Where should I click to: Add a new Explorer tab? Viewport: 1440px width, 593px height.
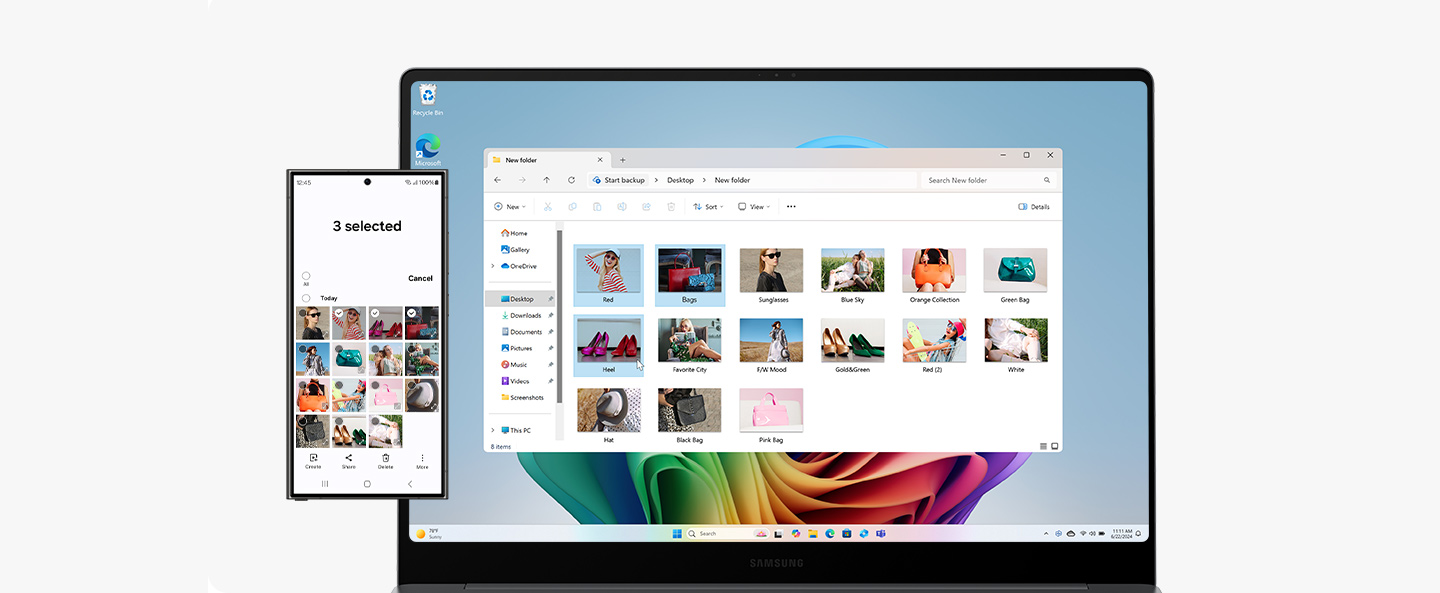622,160
